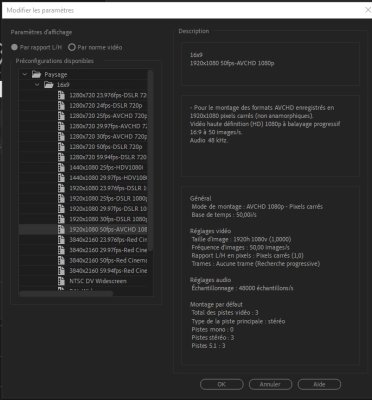Collapse the Paysage folder tree node
Viewport: 372px width, 400px height.
[x=25, y=74]
